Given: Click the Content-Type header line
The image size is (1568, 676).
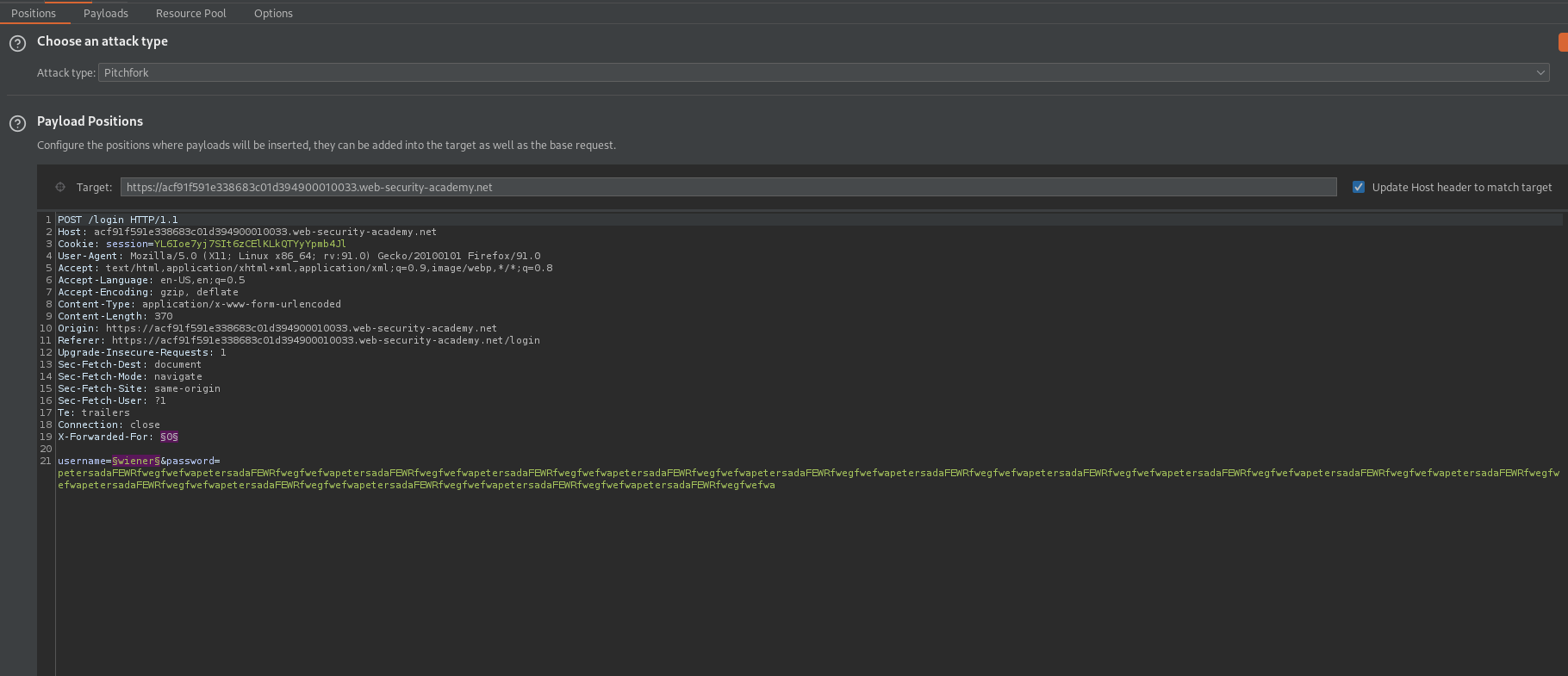Looking at the screenshot, I should [199, 304].
